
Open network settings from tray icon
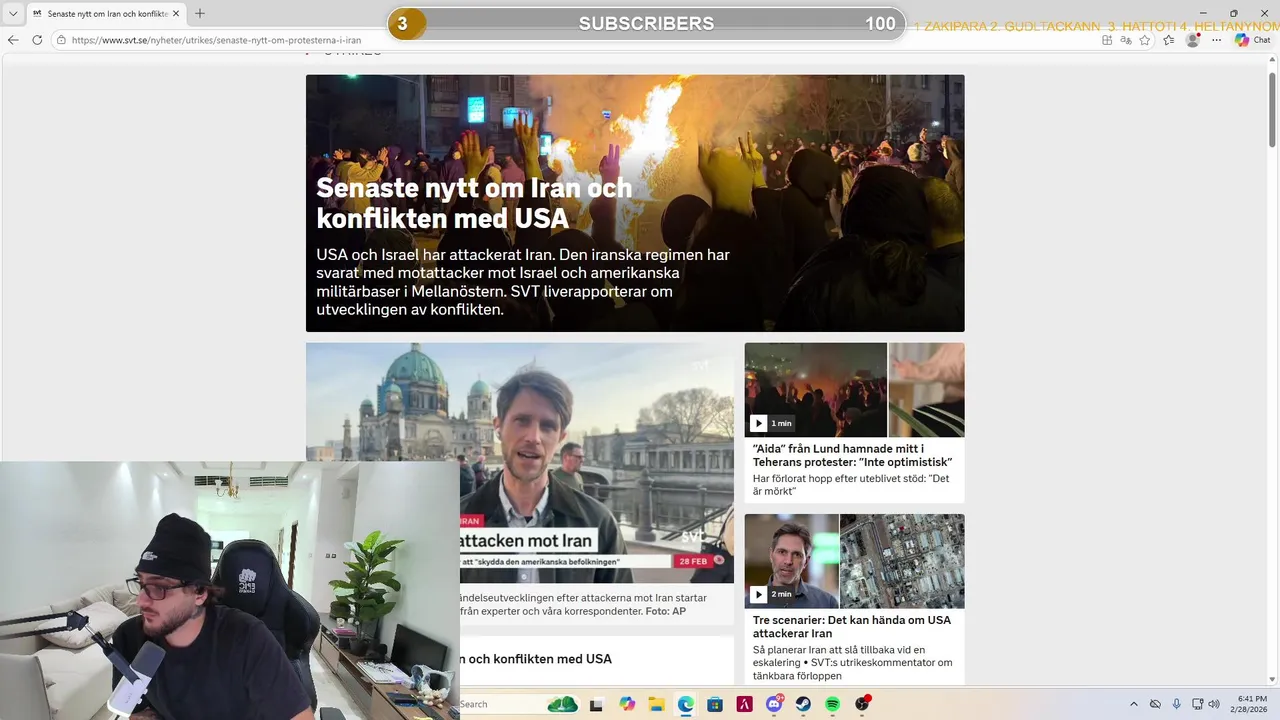tap(1197, 704)
